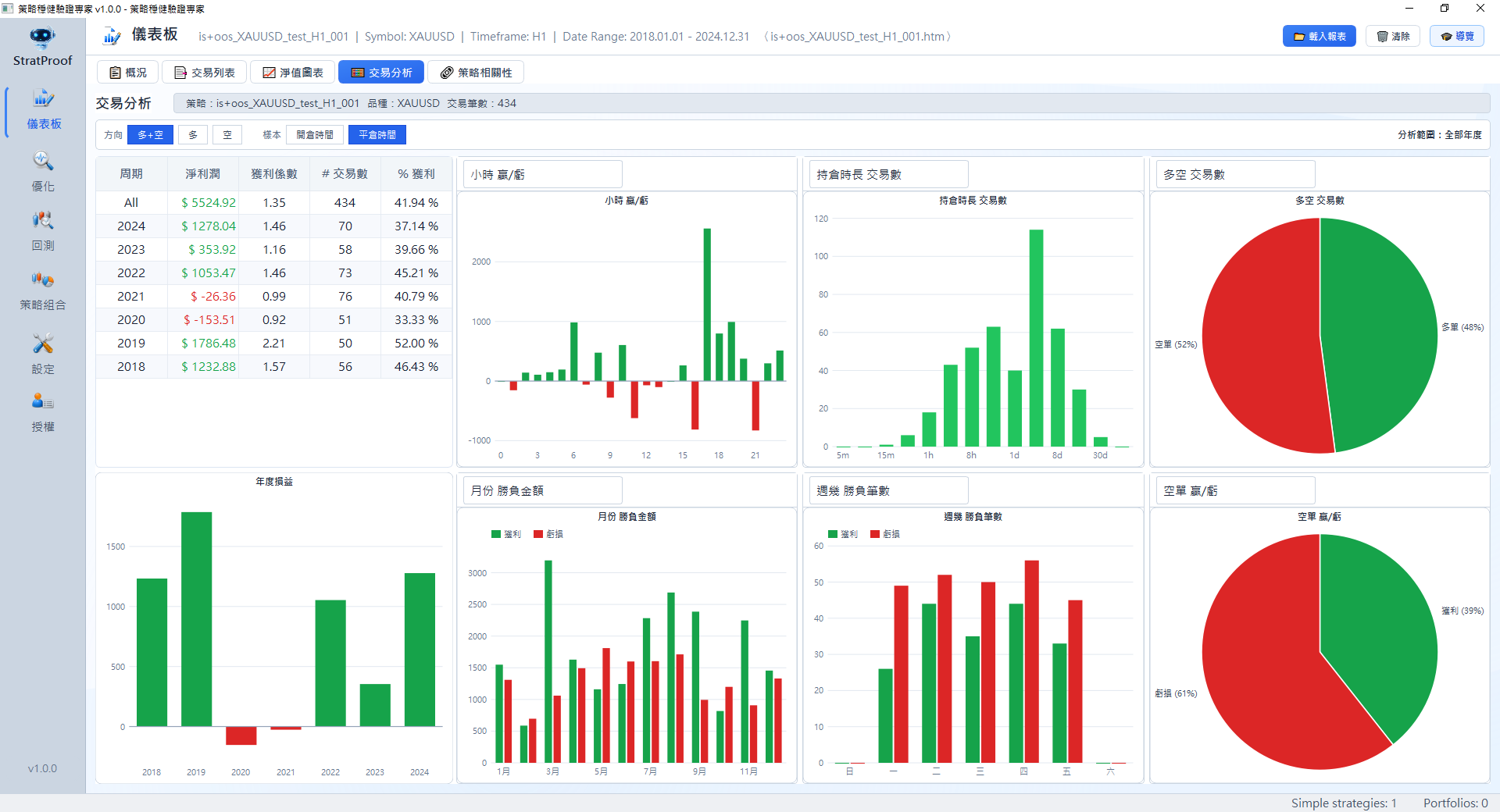1500x812 pixels.
Task: Select the 平倉時間 close-time sample toggle
Action: coord(377,135)
